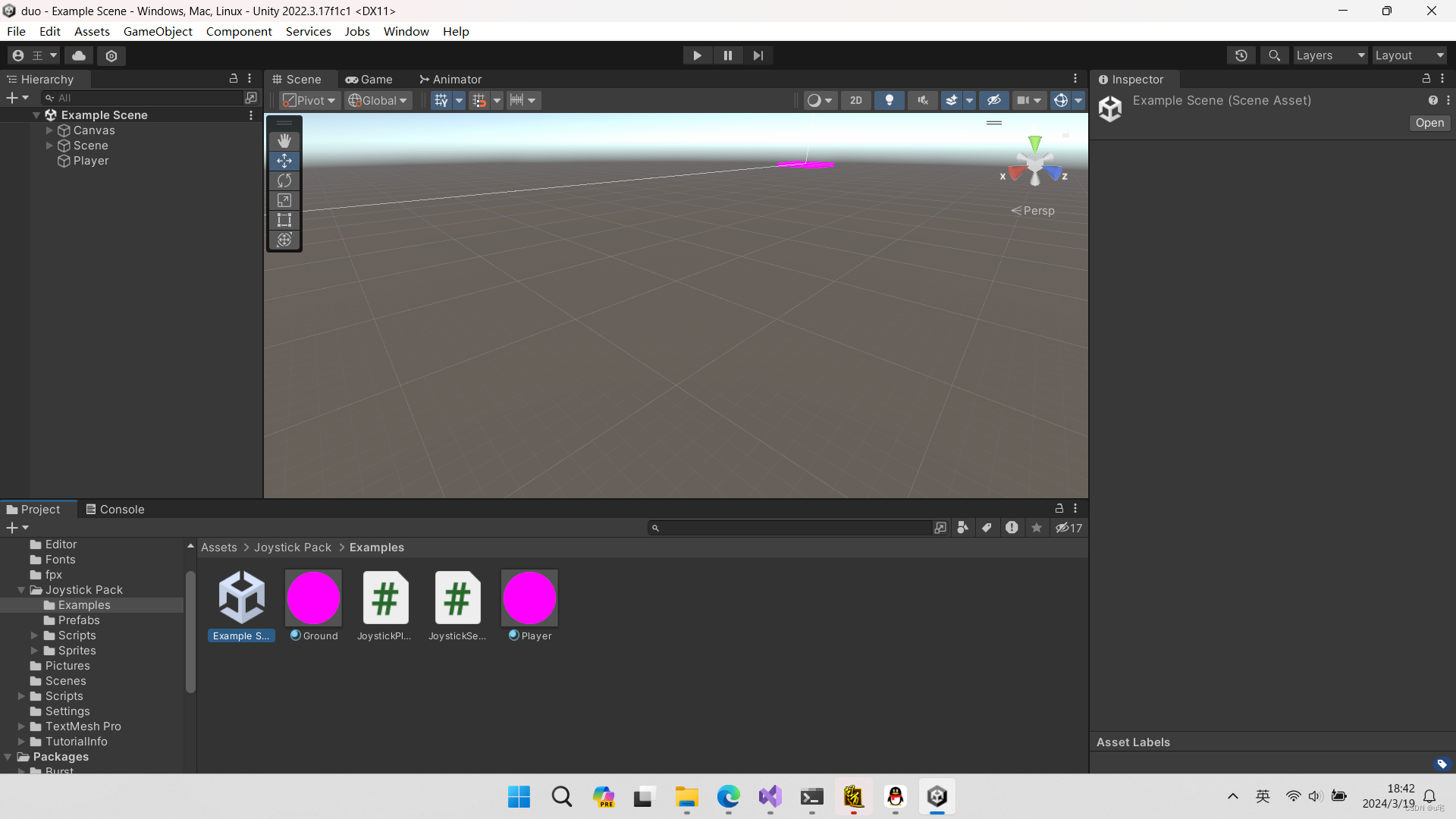Click Play to enter play mode
Screen dimensions: 1456x819
click(x=697, y=55)
